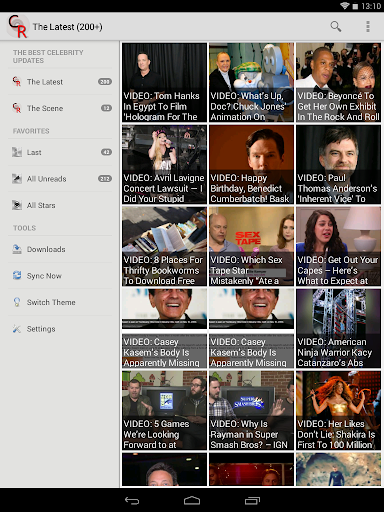Tap the Android back navigation button

tap(132, 500)
